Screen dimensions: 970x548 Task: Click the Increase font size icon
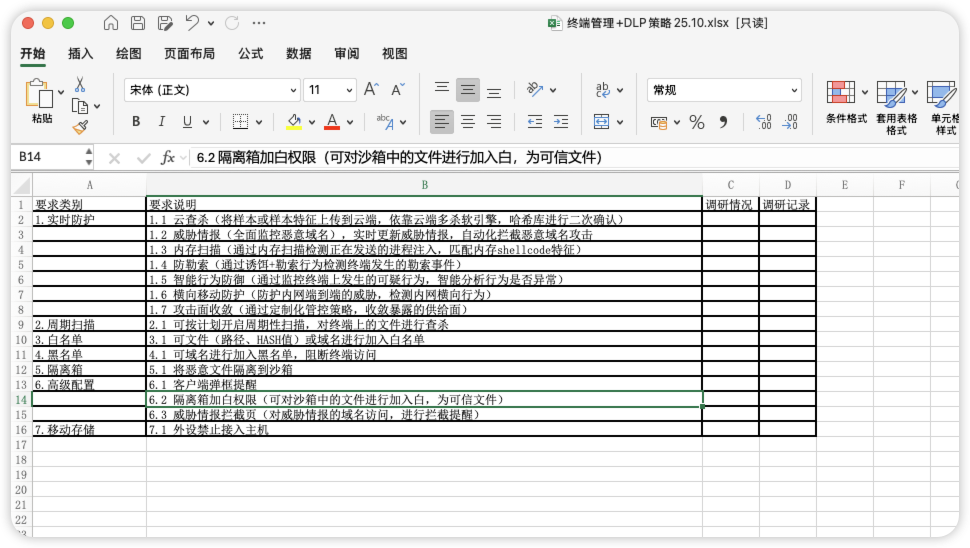(x=371, y=90)
